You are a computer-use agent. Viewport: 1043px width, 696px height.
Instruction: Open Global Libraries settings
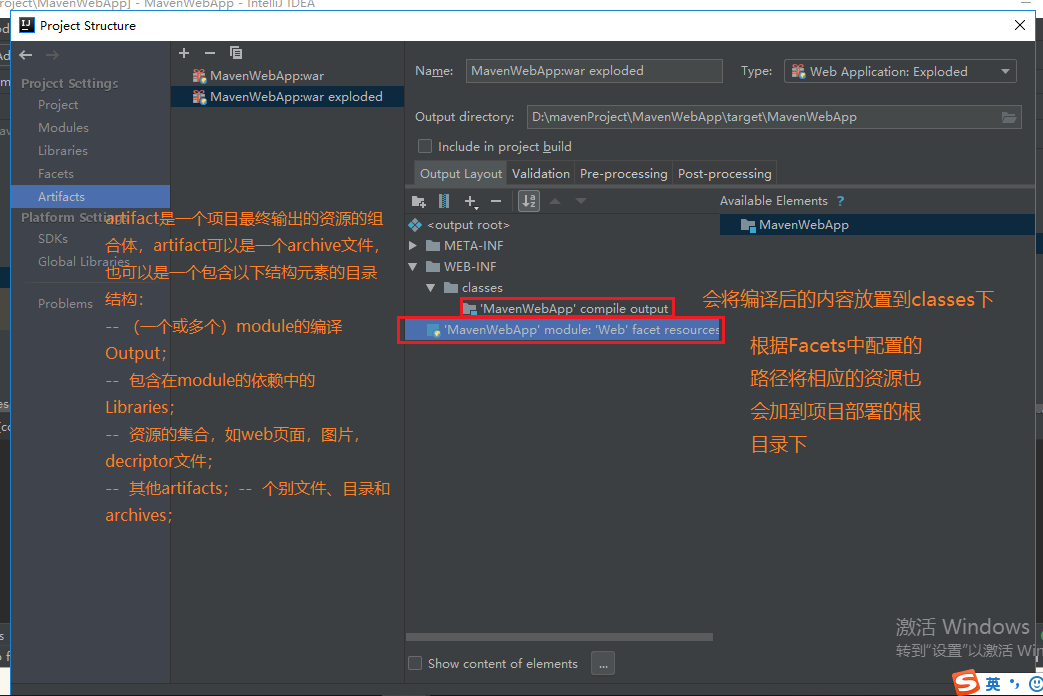click(83, 261)
